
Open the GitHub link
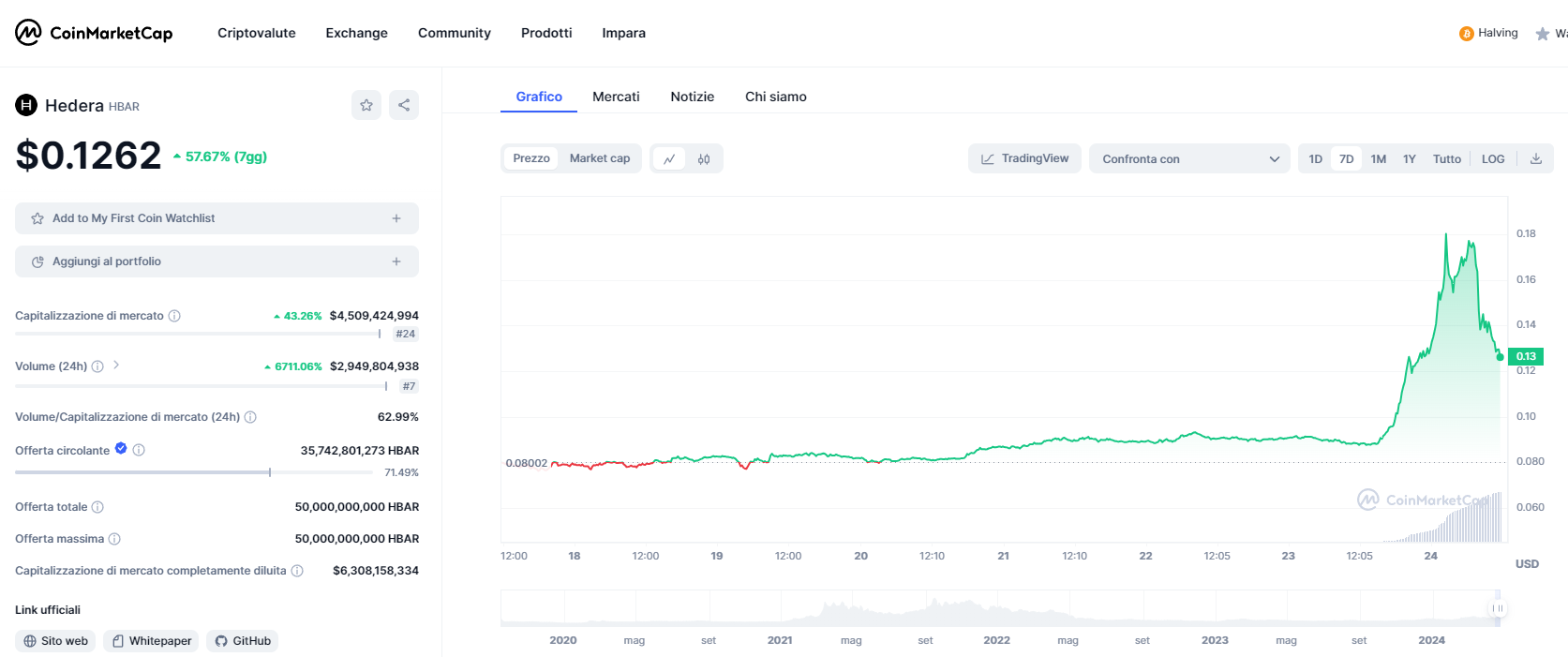[x=242, y=641]
